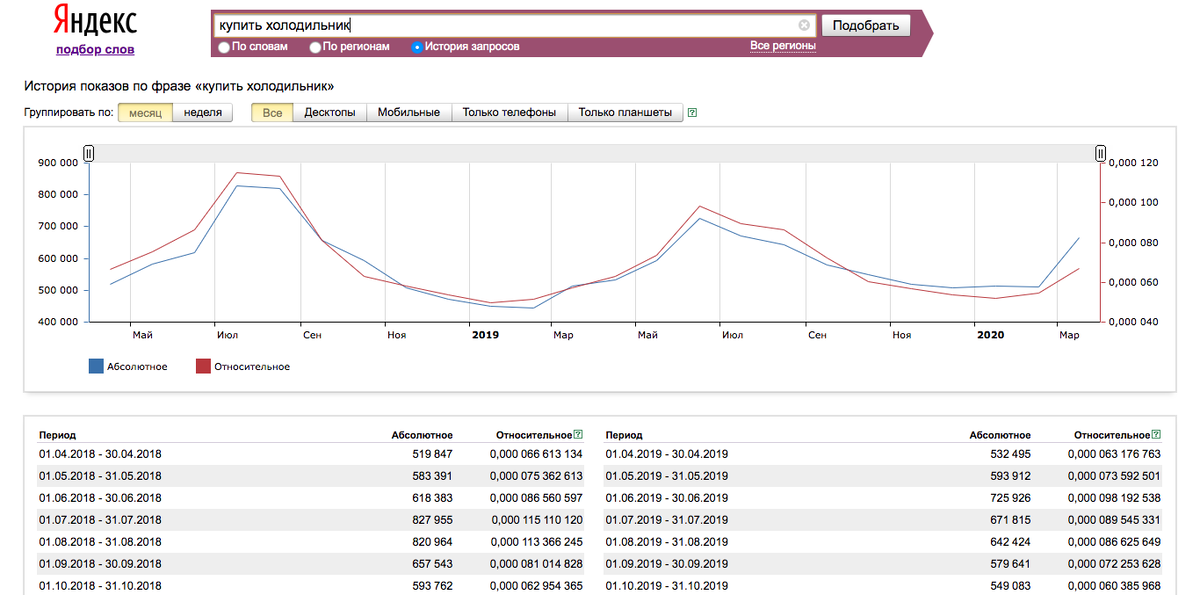Click the red Относительное legend square
This screenshot has width=1200, height=595.
click(203, 366)
